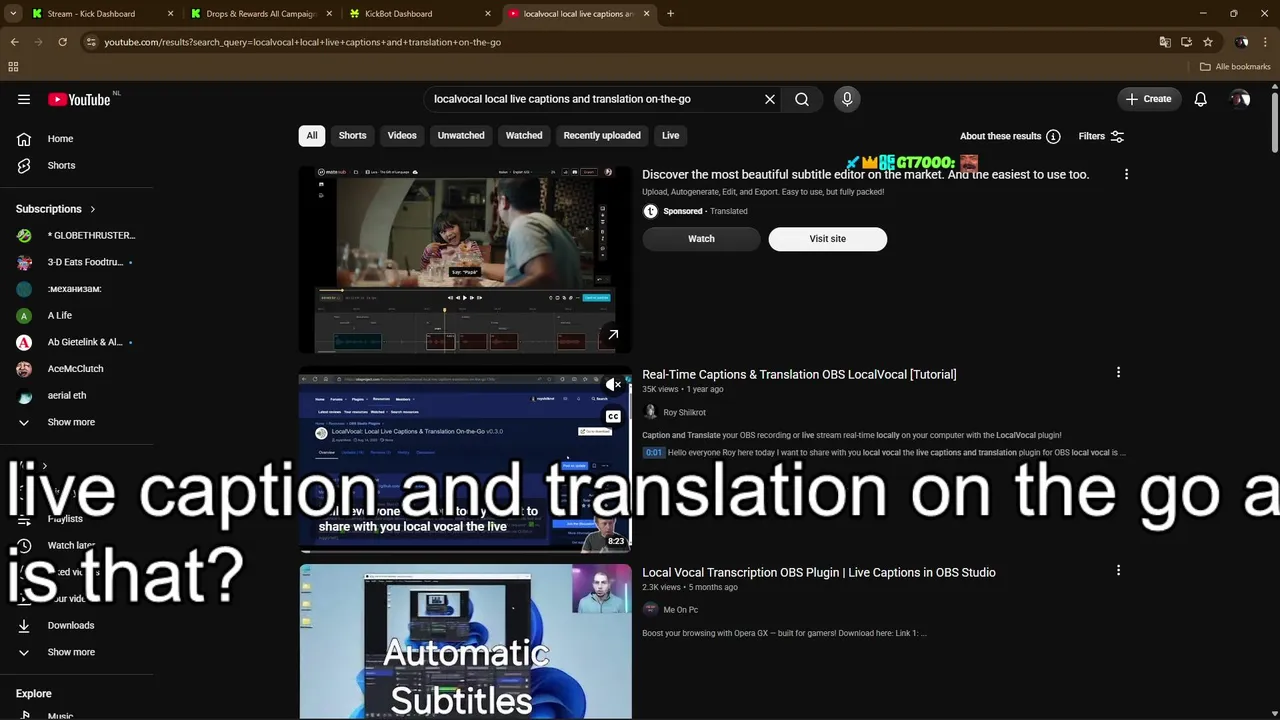
Task: Open more options for Local Vocal Transcription video
Action: pyautogui.click(x=1118, y=570)
